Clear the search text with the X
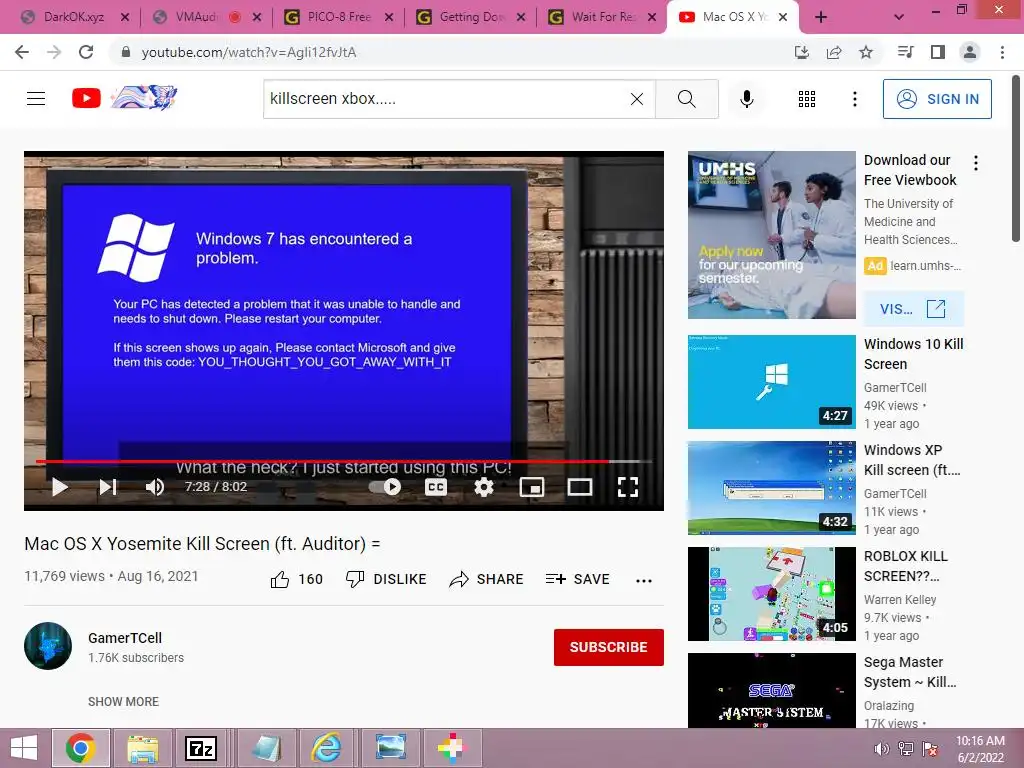The height and width of the screenshot is (768, 1024). [x=637, y=99]
